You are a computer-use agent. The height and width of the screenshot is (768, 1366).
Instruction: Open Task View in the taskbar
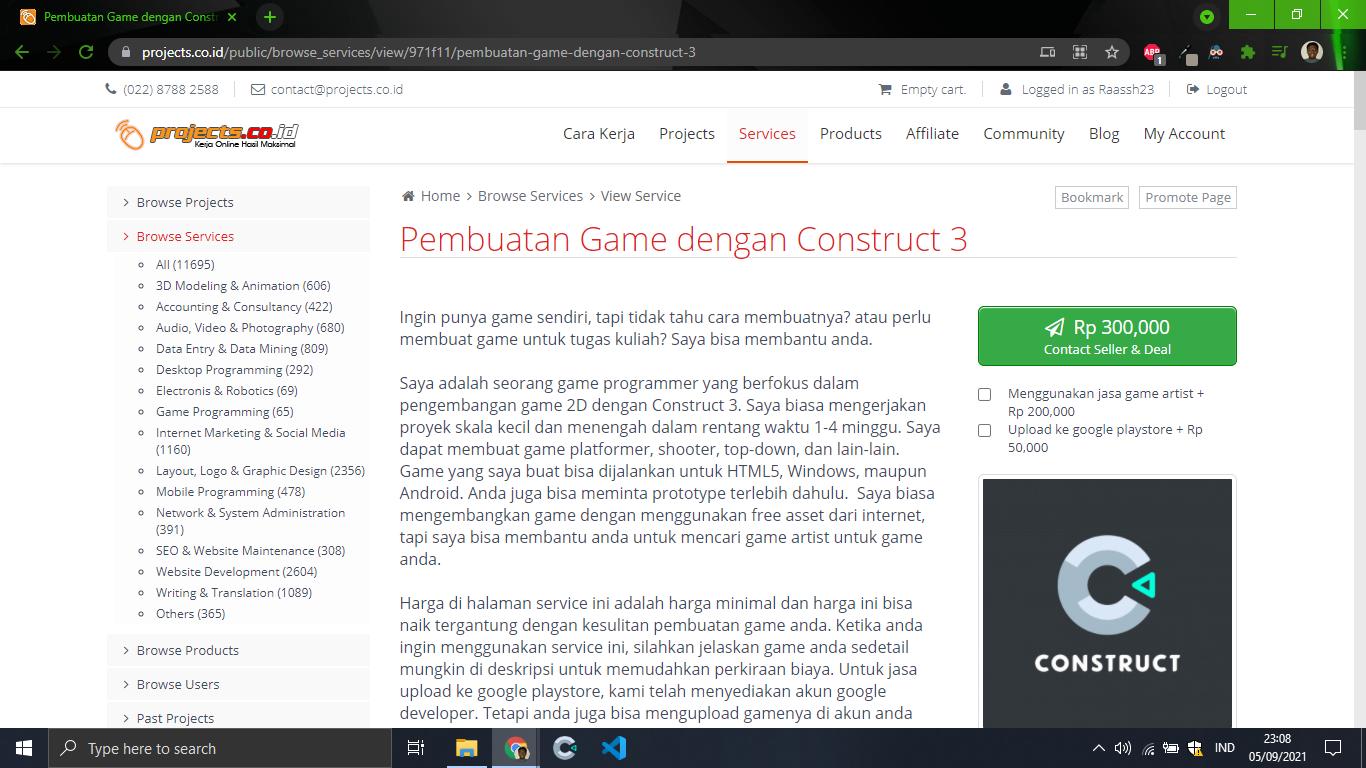417,748
